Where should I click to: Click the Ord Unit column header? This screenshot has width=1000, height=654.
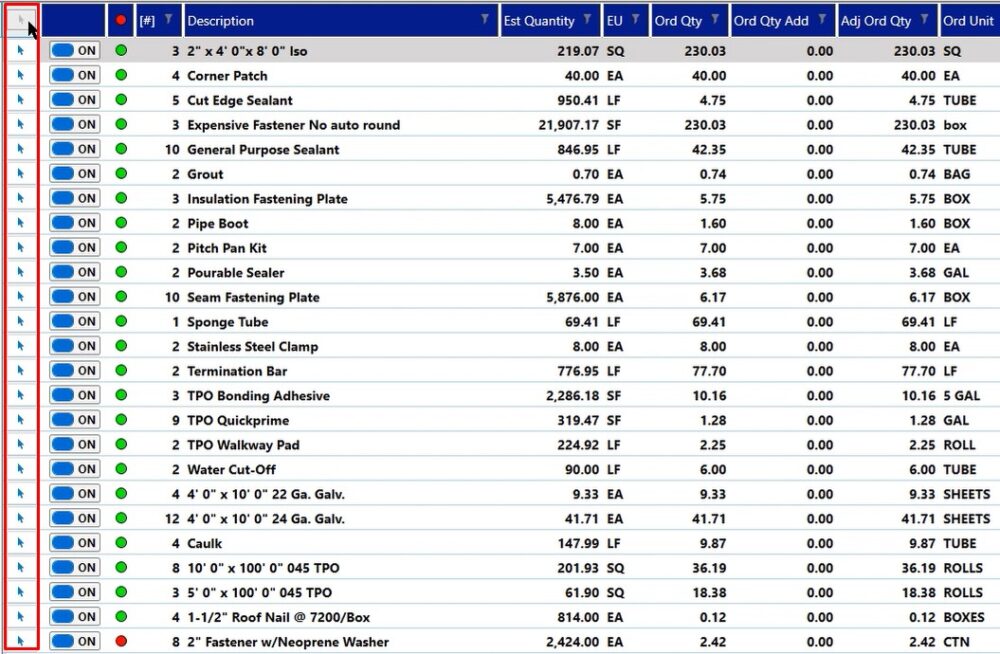pyautogui.click(x=968, y=20)
